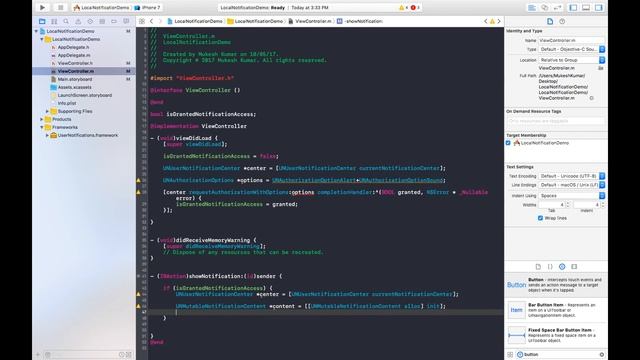This screenshot has width=640, height=360.
Task: Show the Issue navigator
Action: click(x=78, y=21)
